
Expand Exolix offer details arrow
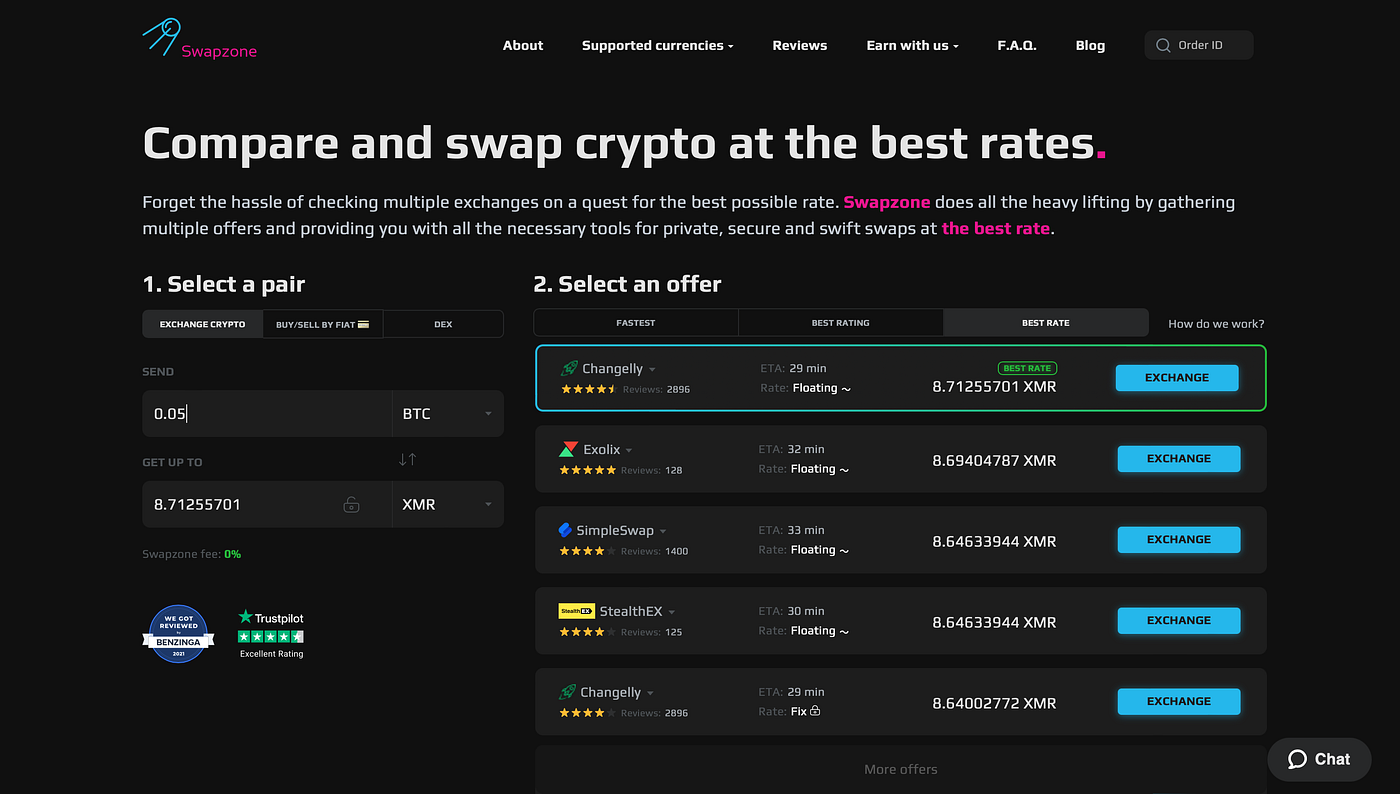(x=629, y=451)
